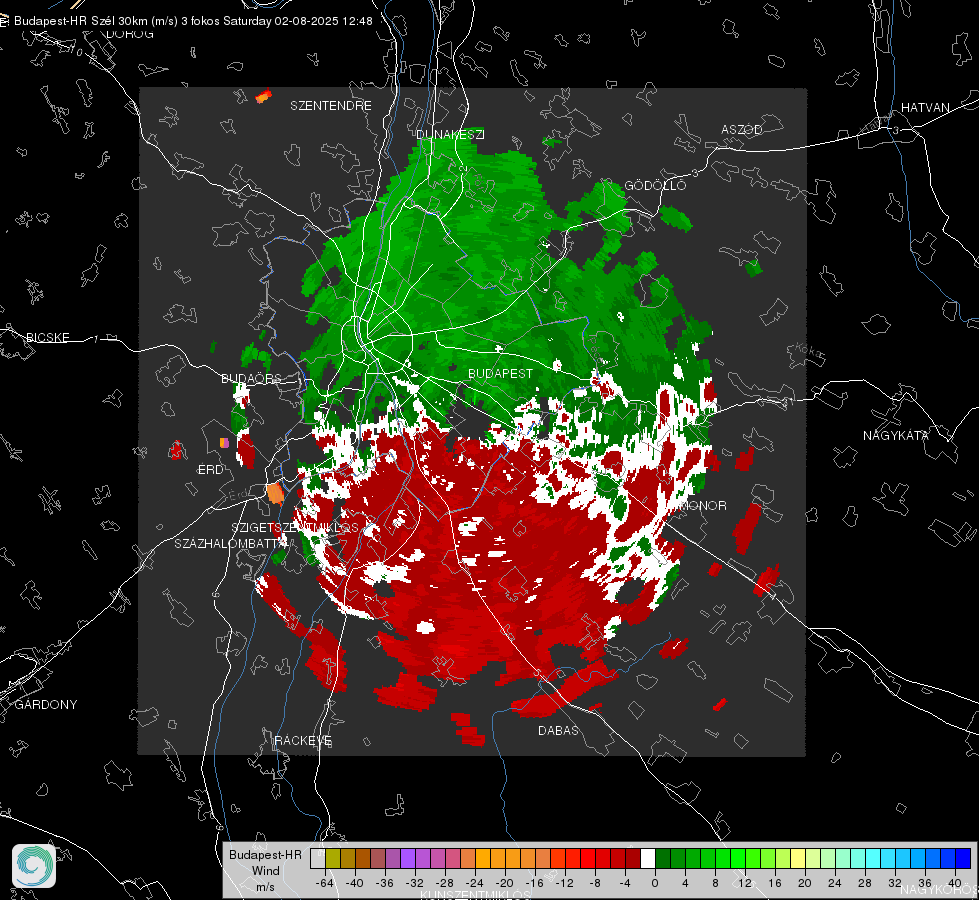This screenshot has height=900, width=979.
Task: Click the pale yellow swatch above 20
Action: 799,859
